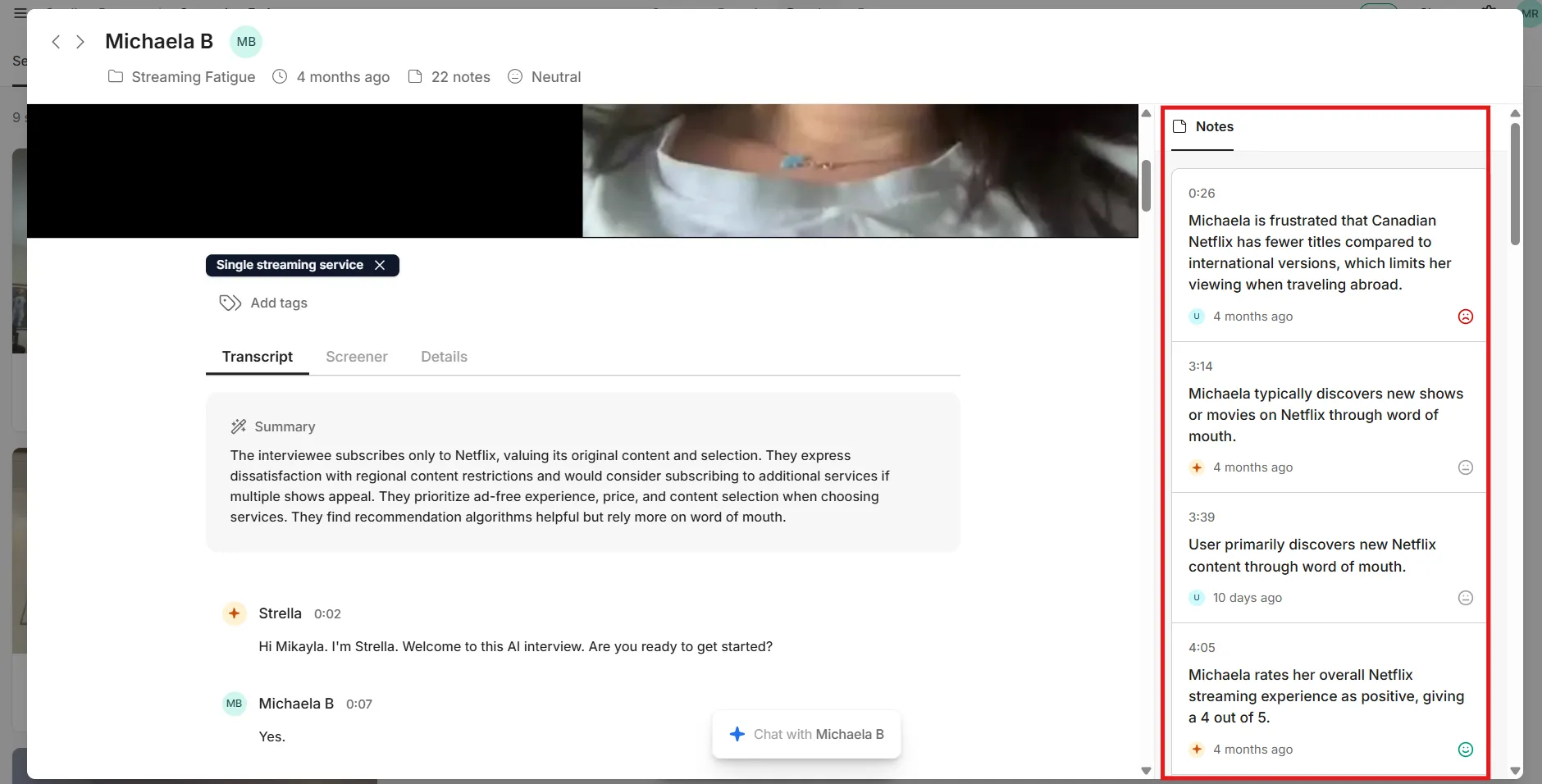This screenshot has height=784, width=1542.
Task: Click the MB avatar in transcript row
Action: point(235,704)
